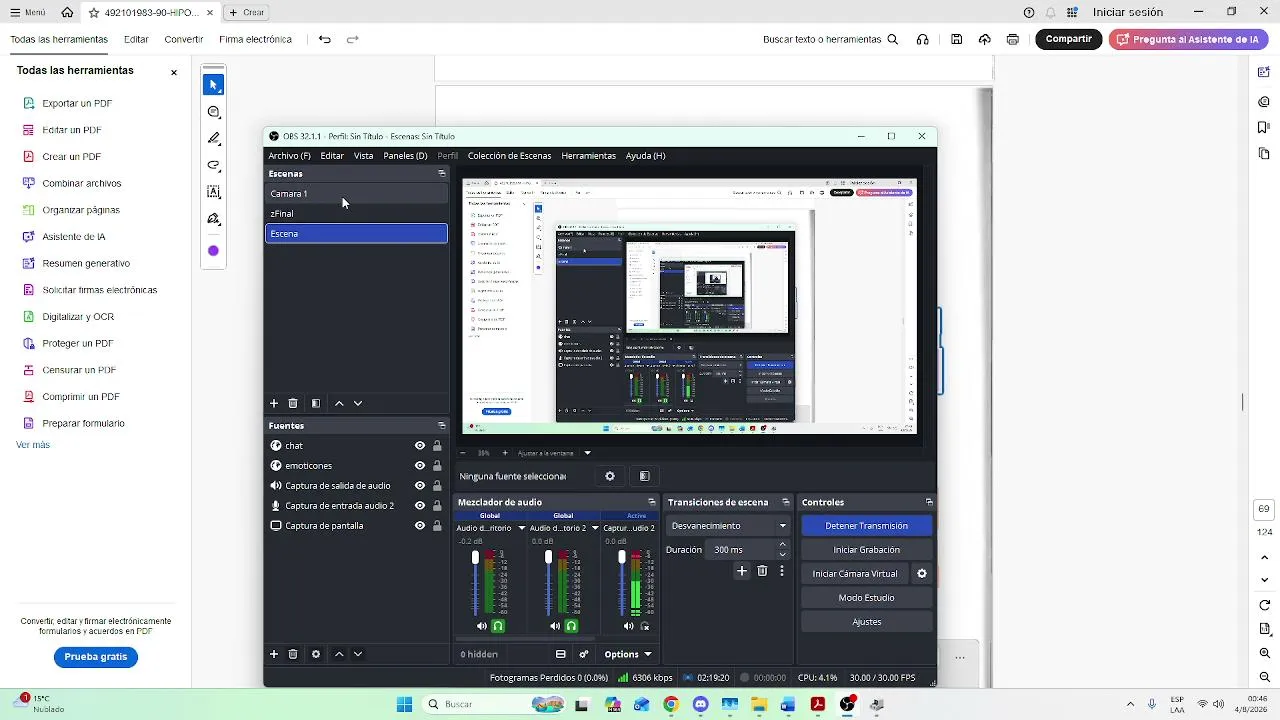This screenshot has width=1280, height=720.
Task: Select the Acrobat freehand draw loop tool
Action: (213, 165)
